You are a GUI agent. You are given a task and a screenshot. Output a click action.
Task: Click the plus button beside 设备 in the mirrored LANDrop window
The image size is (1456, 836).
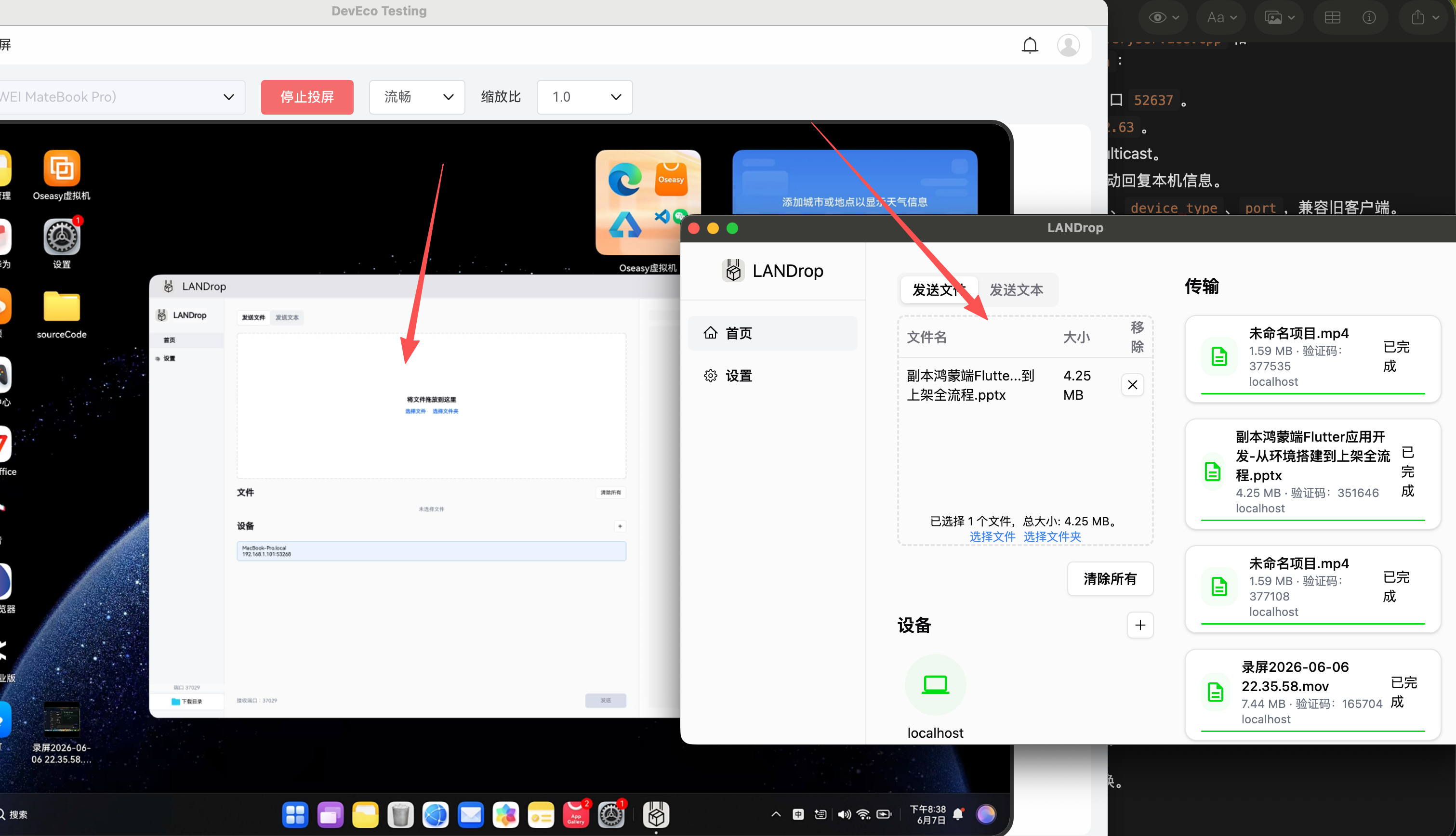pos(620,526)
